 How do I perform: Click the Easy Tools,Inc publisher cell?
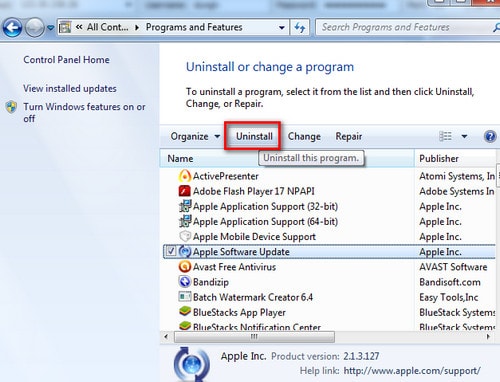(449, 297)
